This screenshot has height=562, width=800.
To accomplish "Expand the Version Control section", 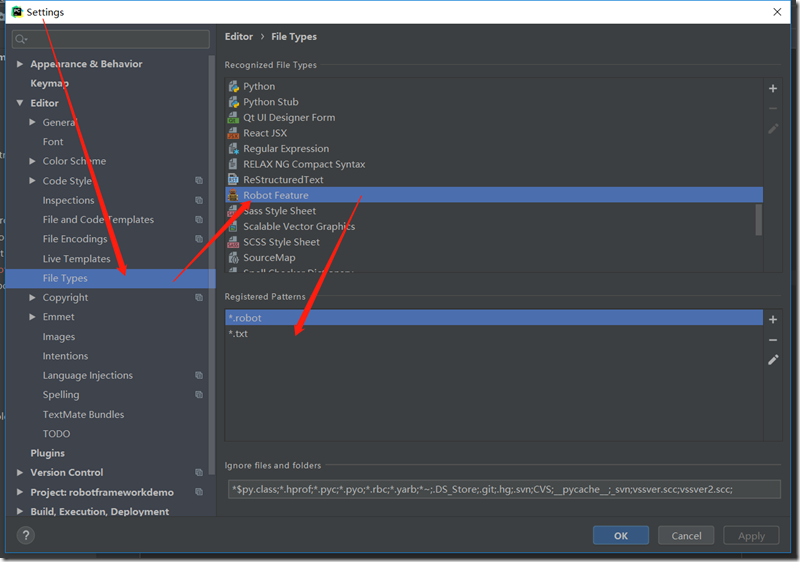I will [20, 473].
